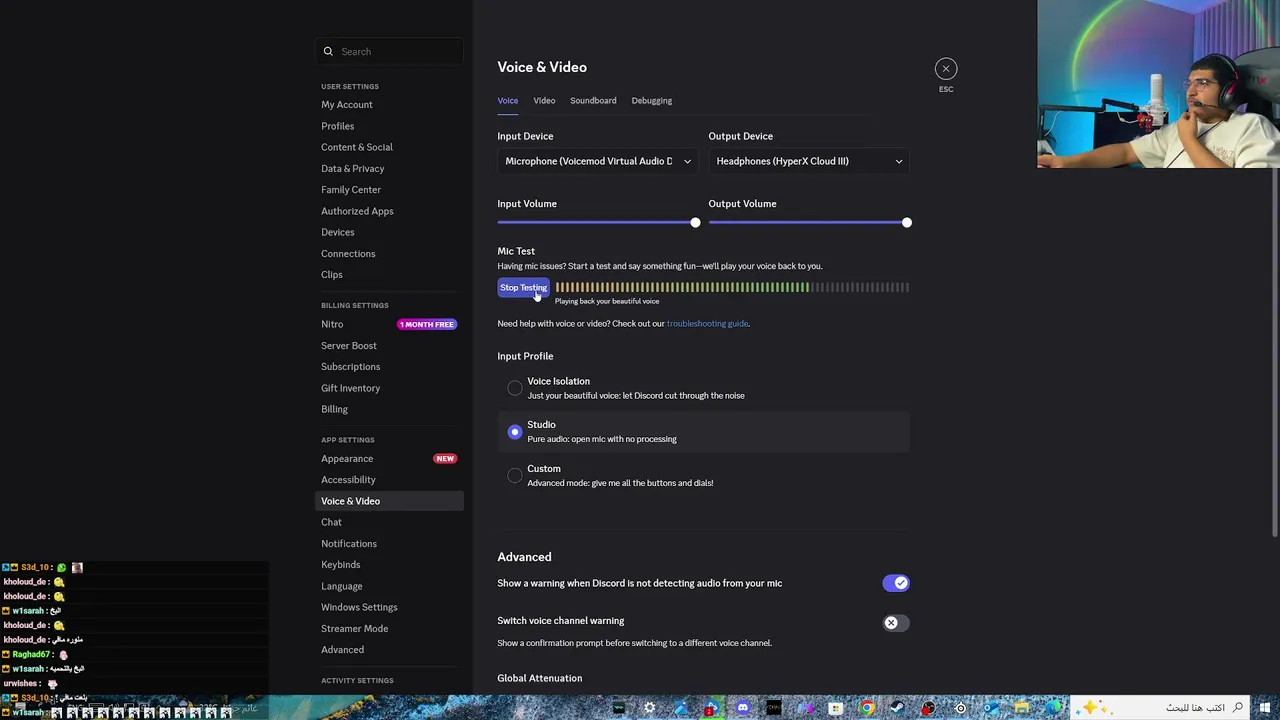Switch to the Voice tab
The width and height of the screenshot is (1280, 720).
pos(508,101)
